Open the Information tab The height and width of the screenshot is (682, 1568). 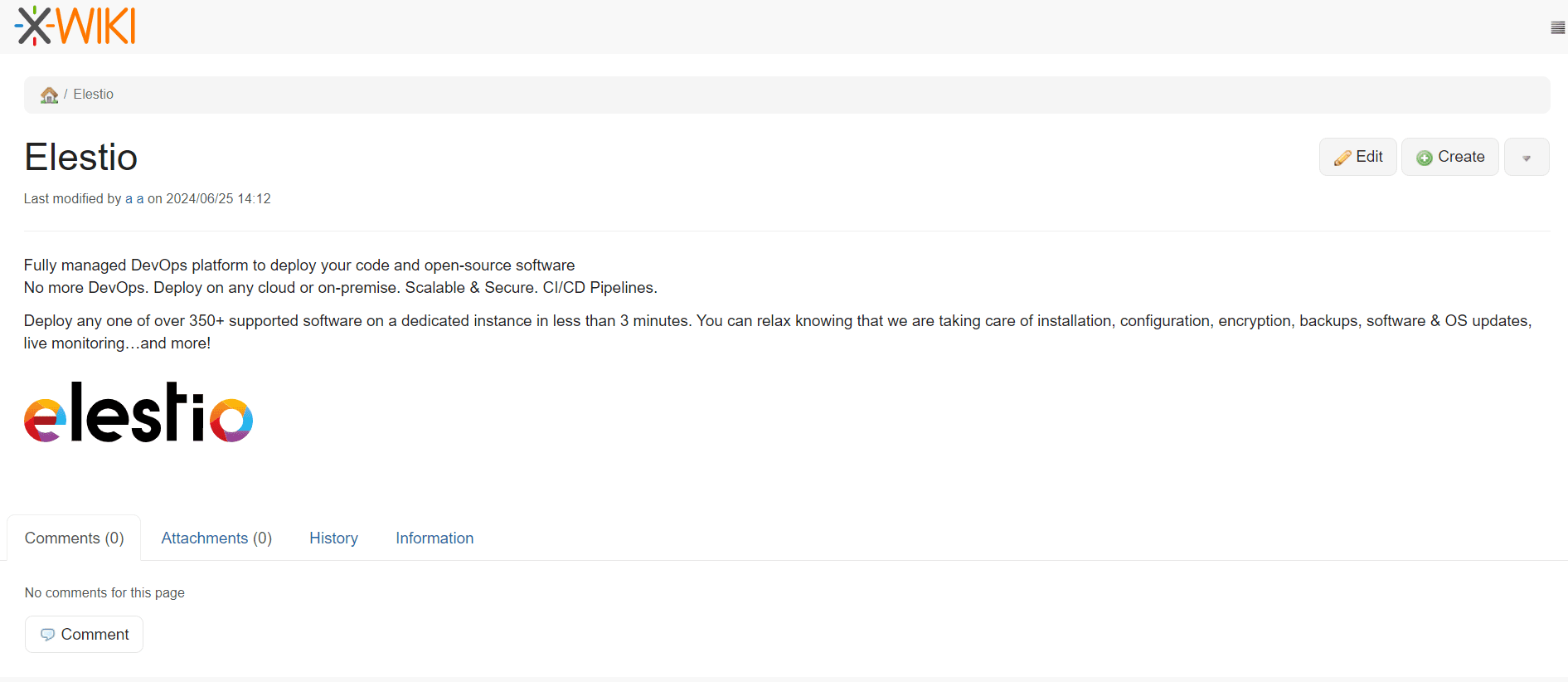(x=434, y=538)
